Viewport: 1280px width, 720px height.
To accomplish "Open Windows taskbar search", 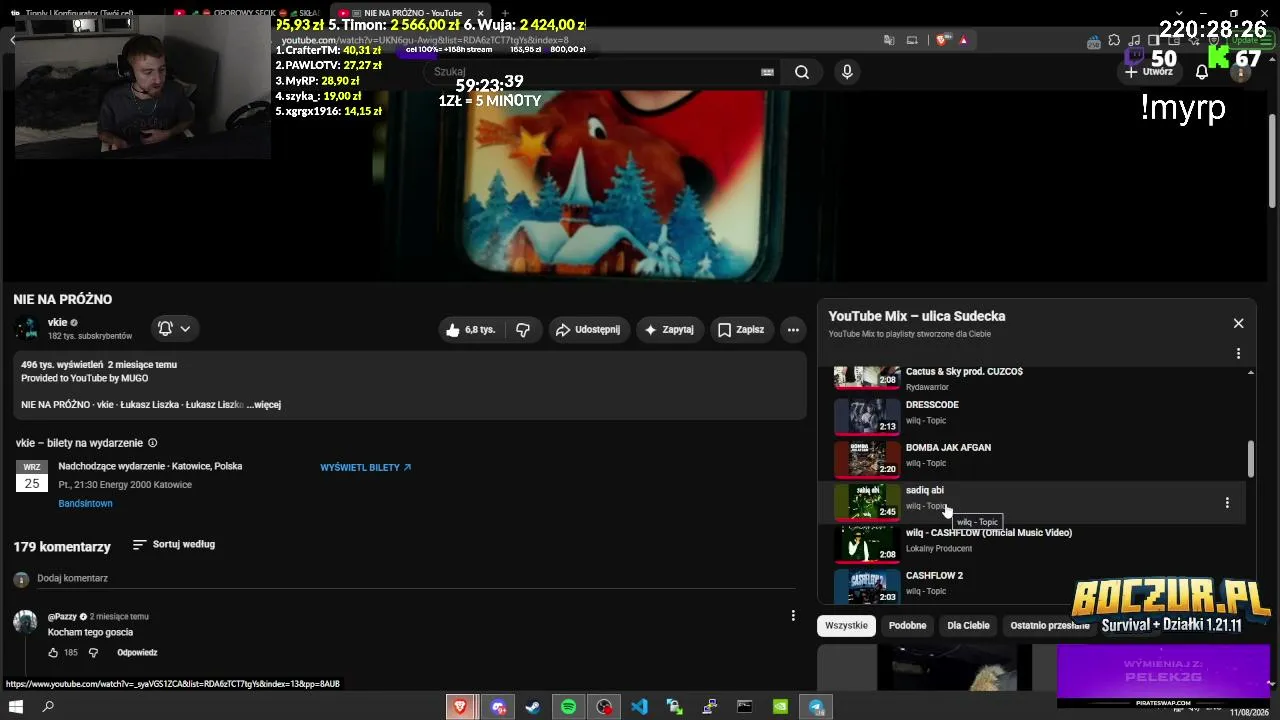I will click(x=47, y=707).
